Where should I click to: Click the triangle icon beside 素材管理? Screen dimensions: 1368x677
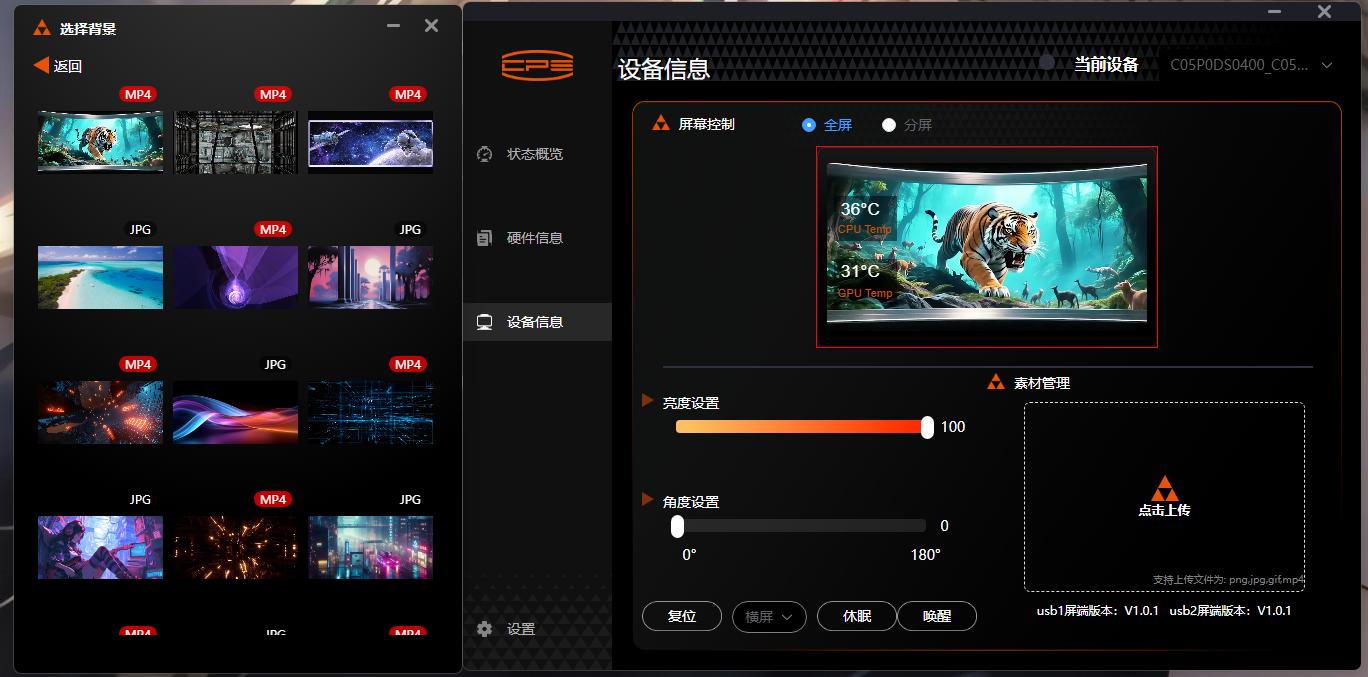tap(996, 382)
